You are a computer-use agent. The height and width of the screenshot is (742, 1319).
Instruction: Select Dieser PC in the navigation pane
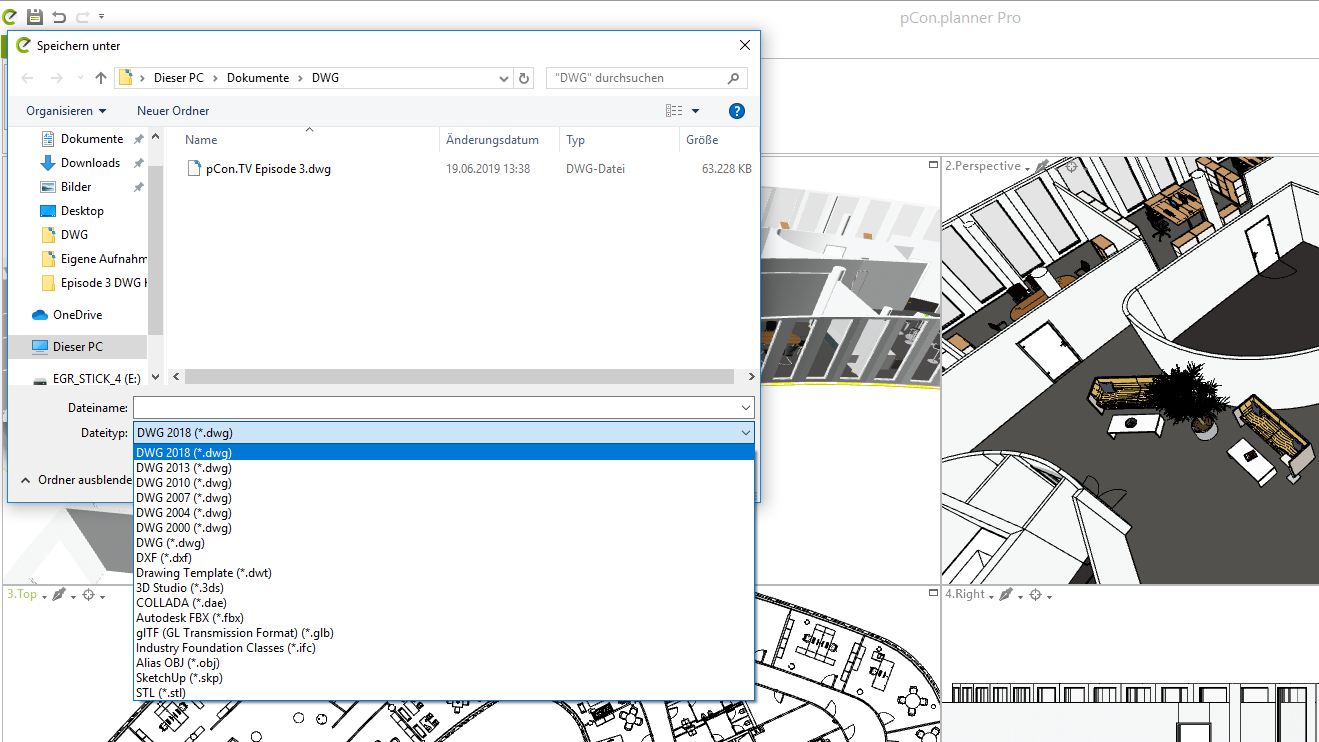[x=77, y=347]
